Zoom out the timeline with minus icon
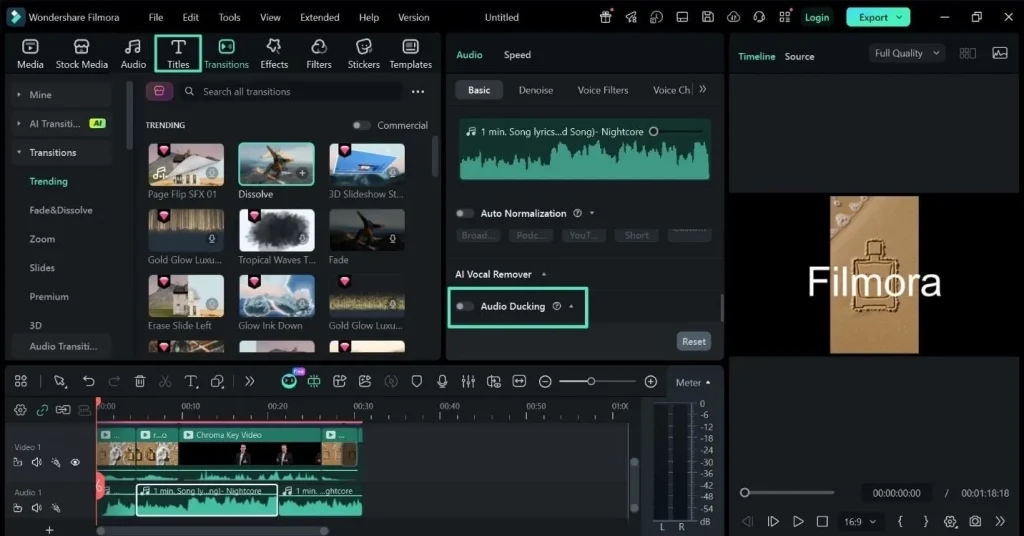1024x536 pixels. tap(545, 381)
